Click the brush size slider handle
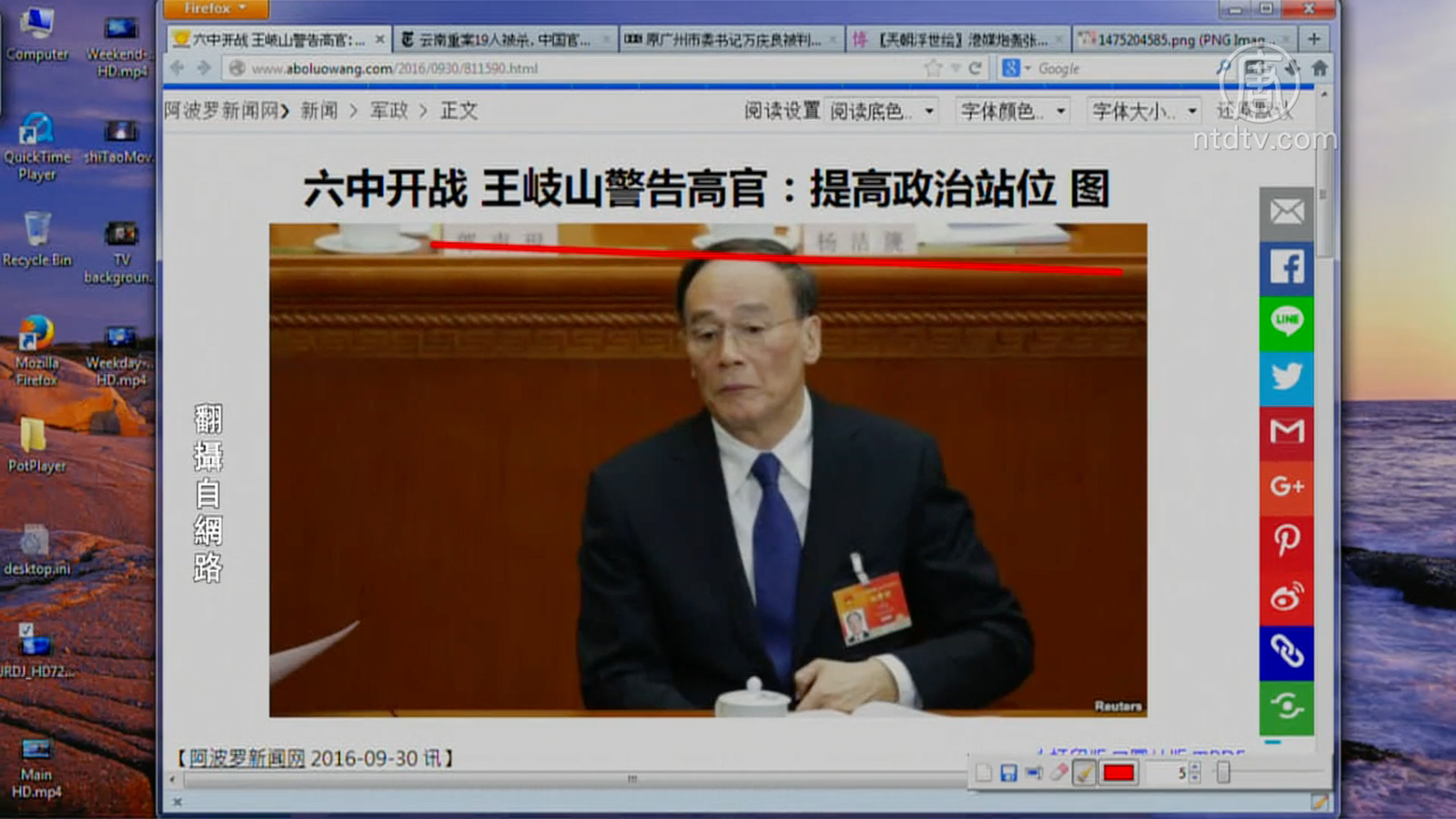Image resolution: width=1456 pixels, height=819 pixels. click(x=1223, y=773)
